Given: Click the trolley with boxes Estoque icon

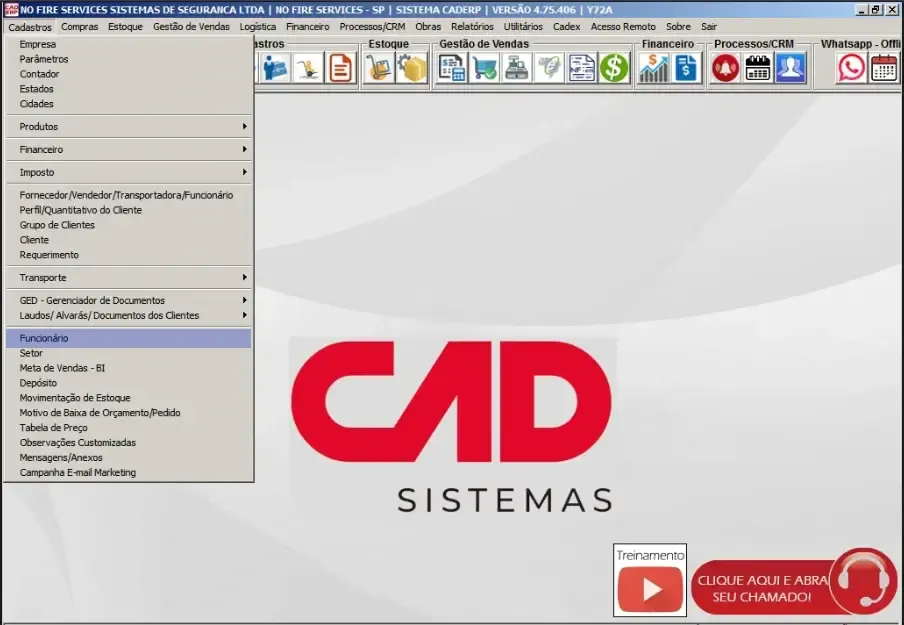Looking at the screenshot, I should (x=379, y=68).
